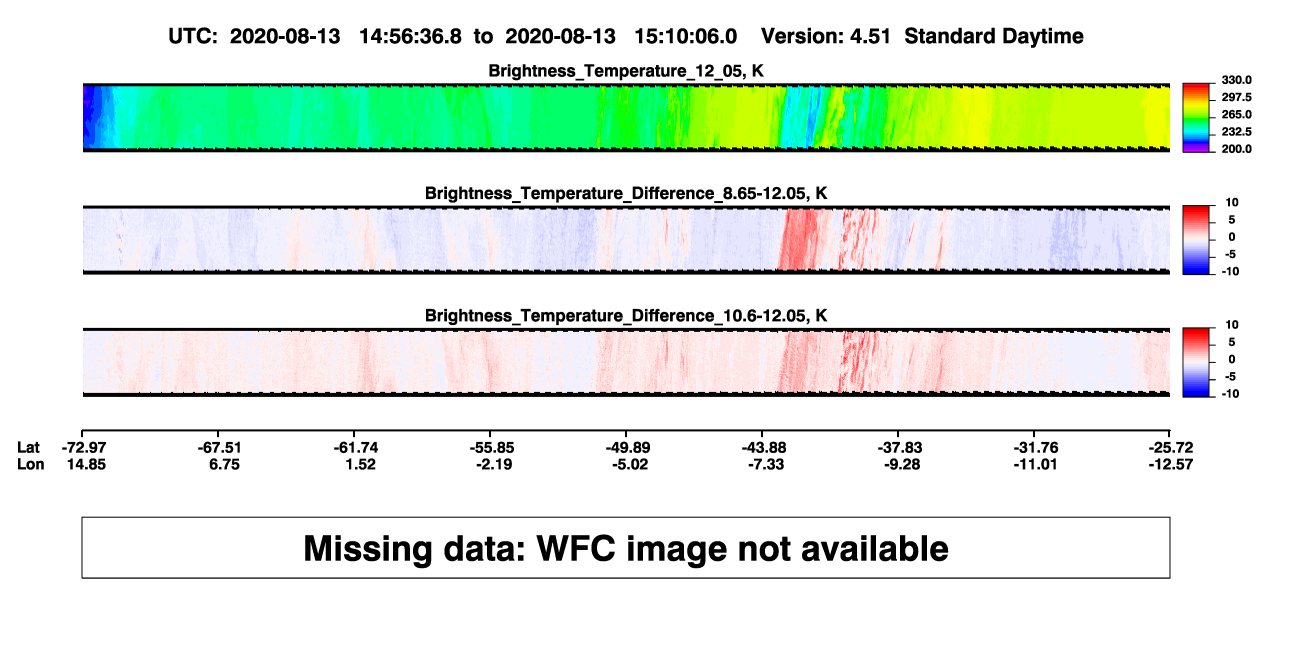Viewport: 1300px width, 667px height.
Task: Click the 200-330 K rainbow color bar
Action: coord(1196,117)
